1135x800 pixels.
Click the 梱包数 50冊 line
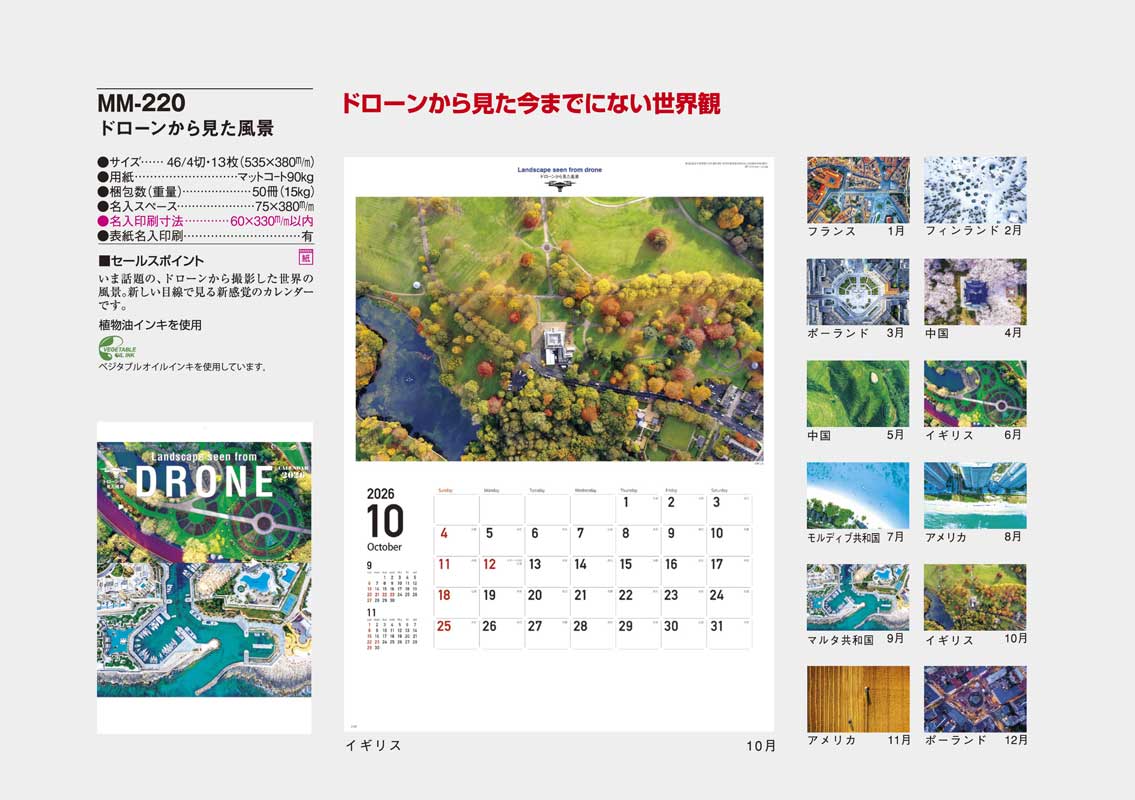206,192
